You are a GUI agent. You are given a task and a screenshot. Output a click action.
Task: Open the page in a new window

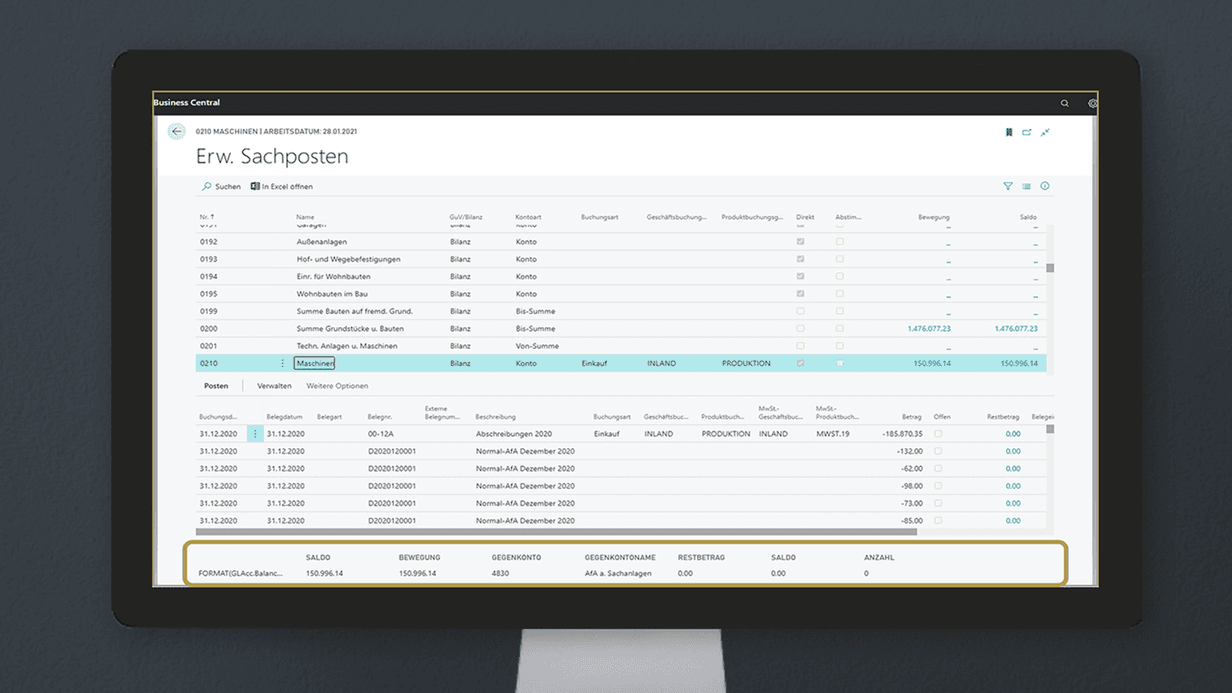[x=1027, y=132]
